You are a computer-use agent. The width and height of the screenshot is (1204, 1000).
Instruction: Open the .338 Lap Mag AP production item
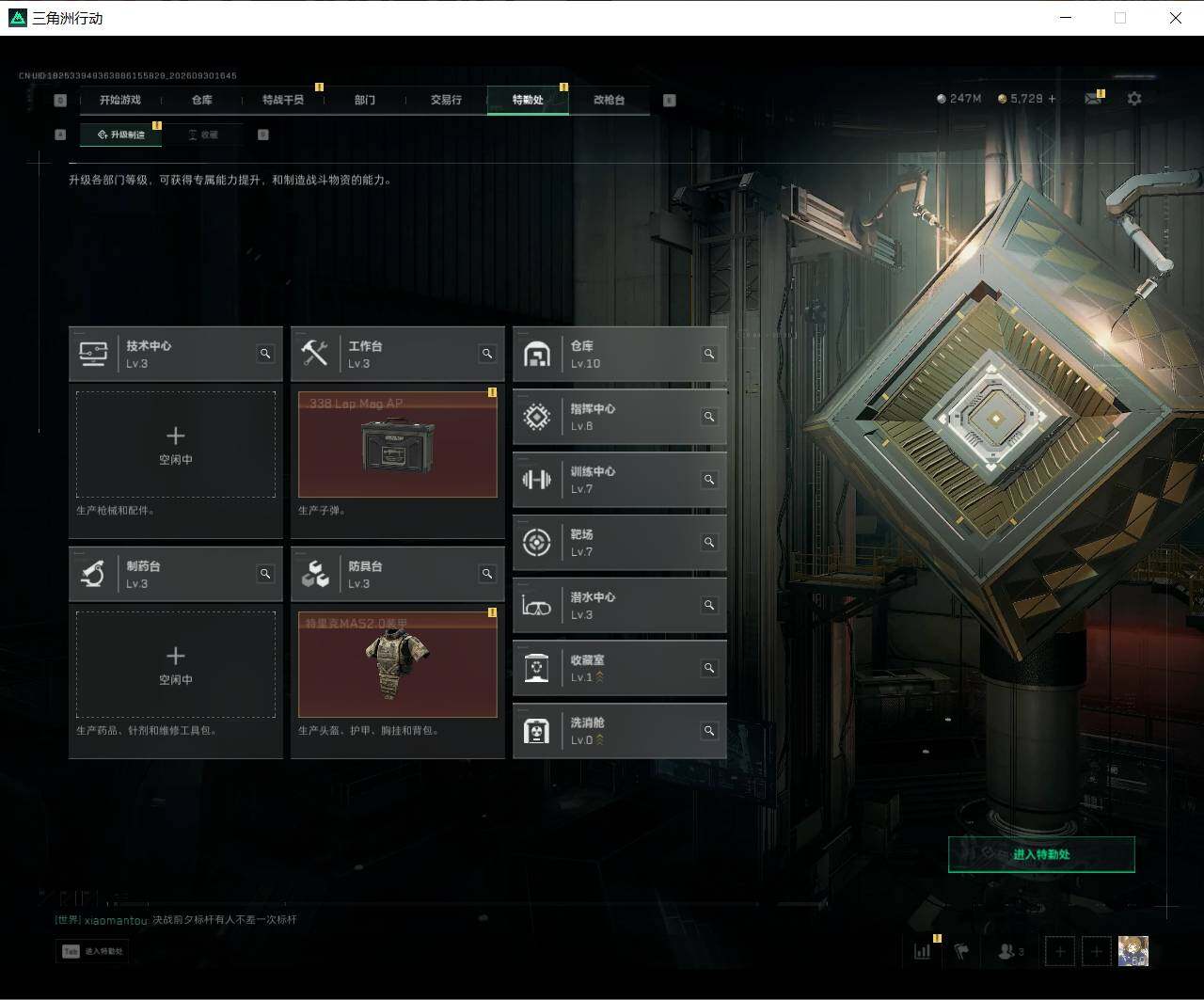point(398,445)
